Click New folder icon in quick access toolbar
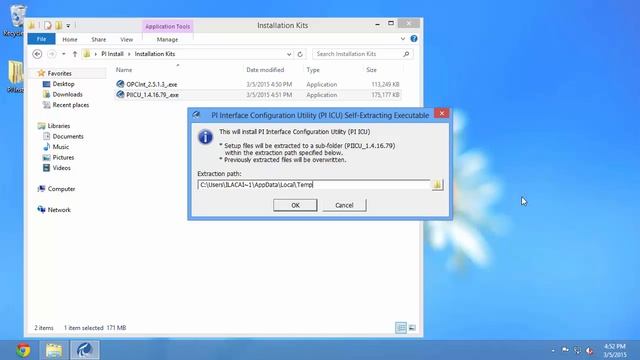The width and height of the screenshot is (640, 360). tap(59, 26)
